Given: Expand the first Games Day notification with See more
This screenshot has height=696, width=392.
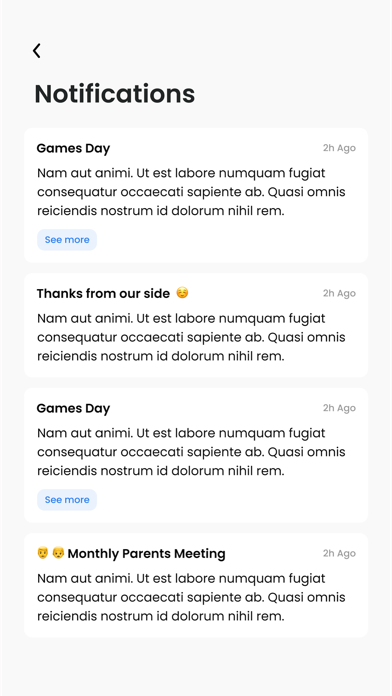Looking at the screenshot, I should point(67,240).
